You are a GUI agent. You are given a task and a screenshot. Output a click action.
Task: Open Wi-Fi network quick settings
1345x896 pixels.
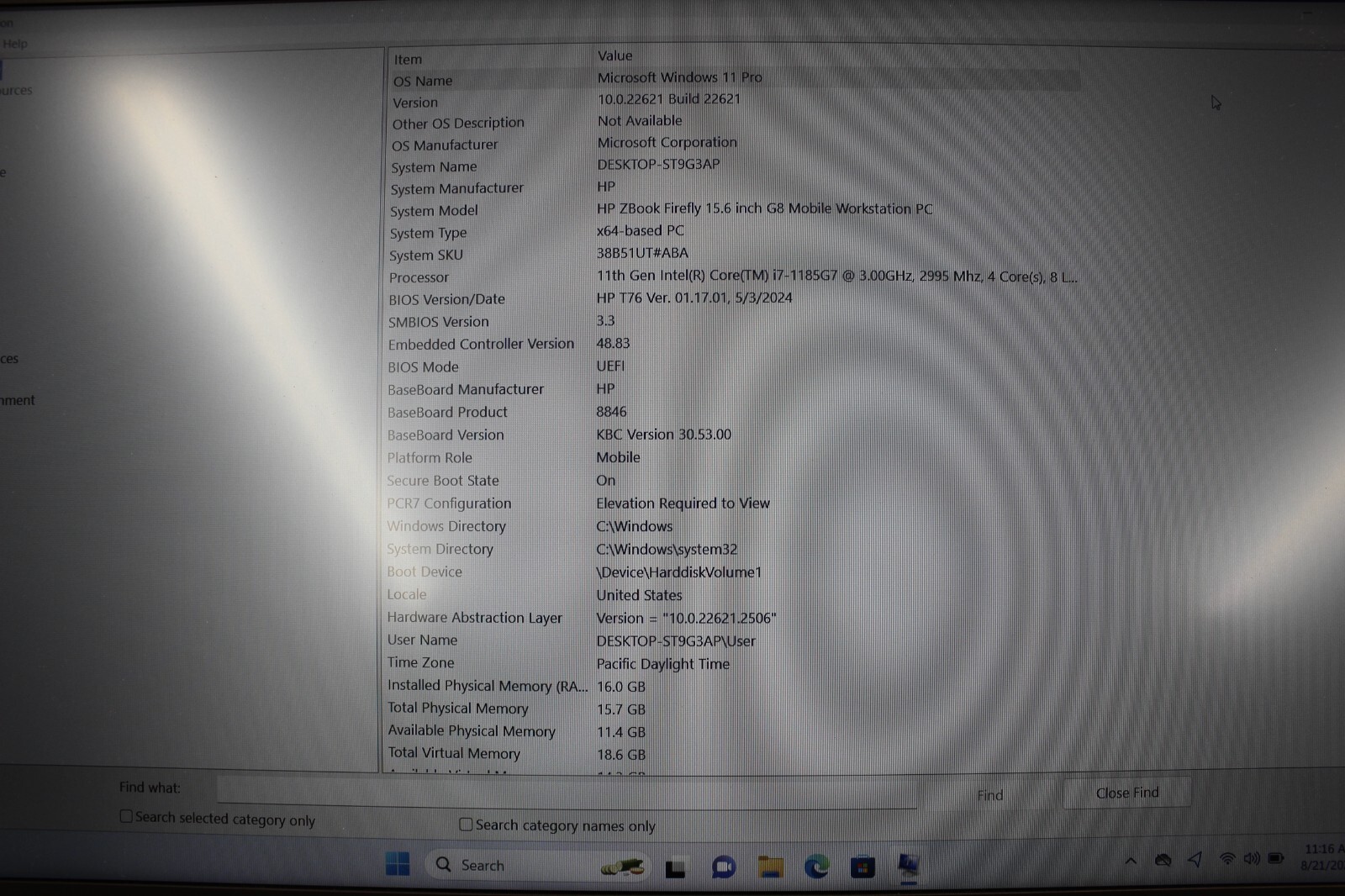click(x=1227, y=858)
